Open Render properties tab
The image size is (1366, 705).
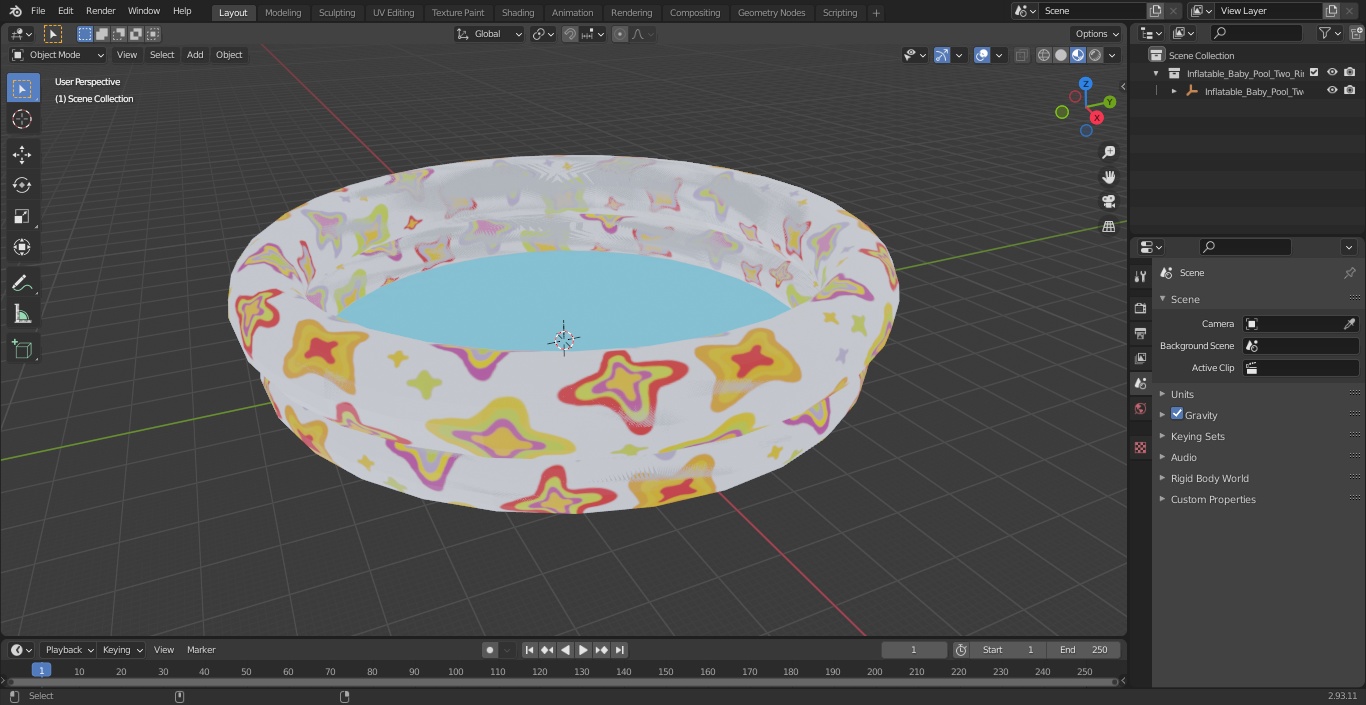1140,309
